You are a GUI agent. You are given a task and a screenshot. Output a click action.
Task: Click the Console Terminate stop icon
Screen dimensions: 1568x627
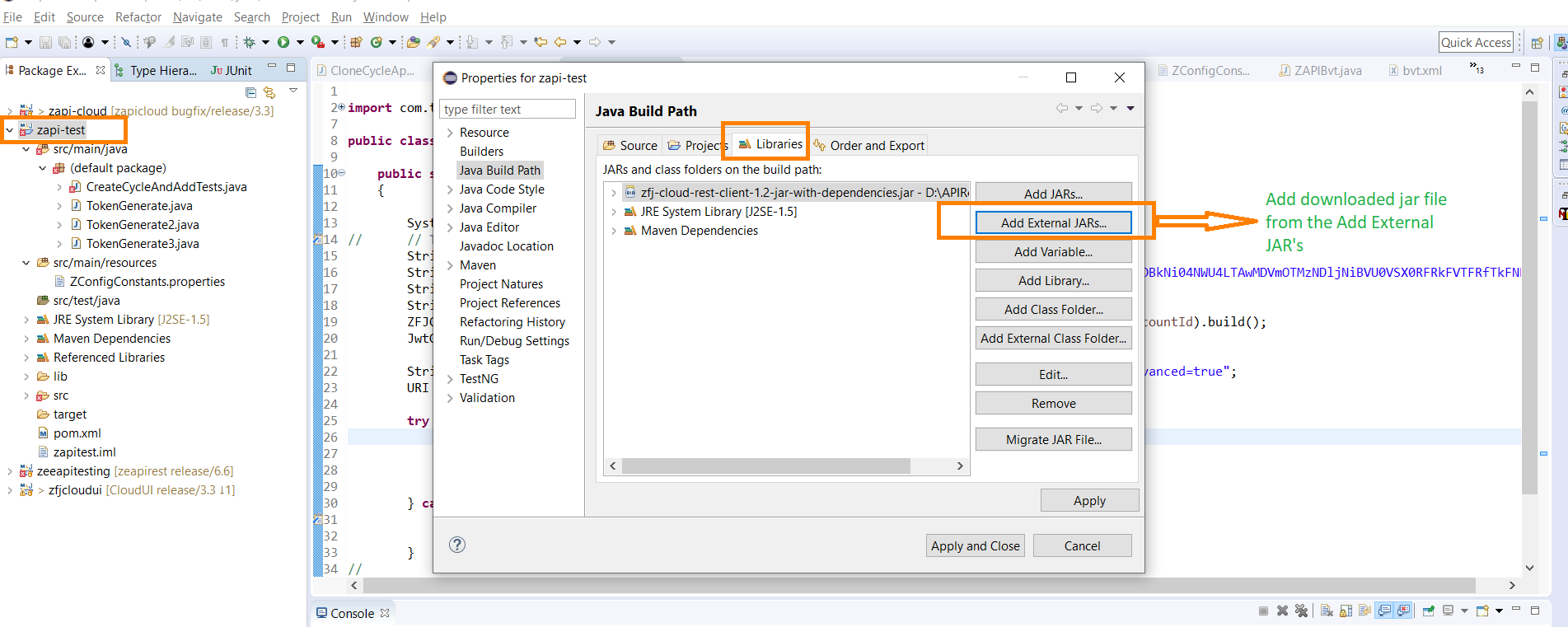pos(1263,611)
